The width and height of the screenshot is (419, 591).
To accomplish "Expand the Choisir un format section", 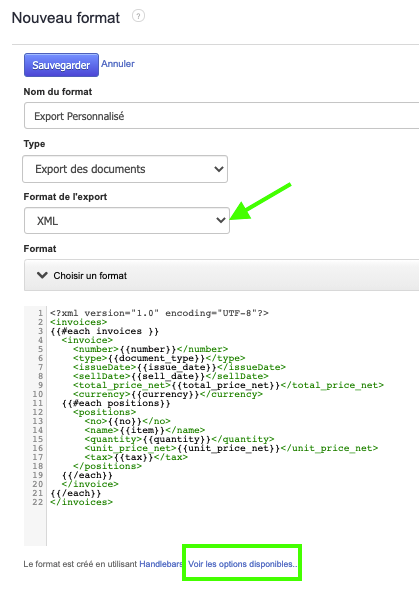I will point(222,275).
